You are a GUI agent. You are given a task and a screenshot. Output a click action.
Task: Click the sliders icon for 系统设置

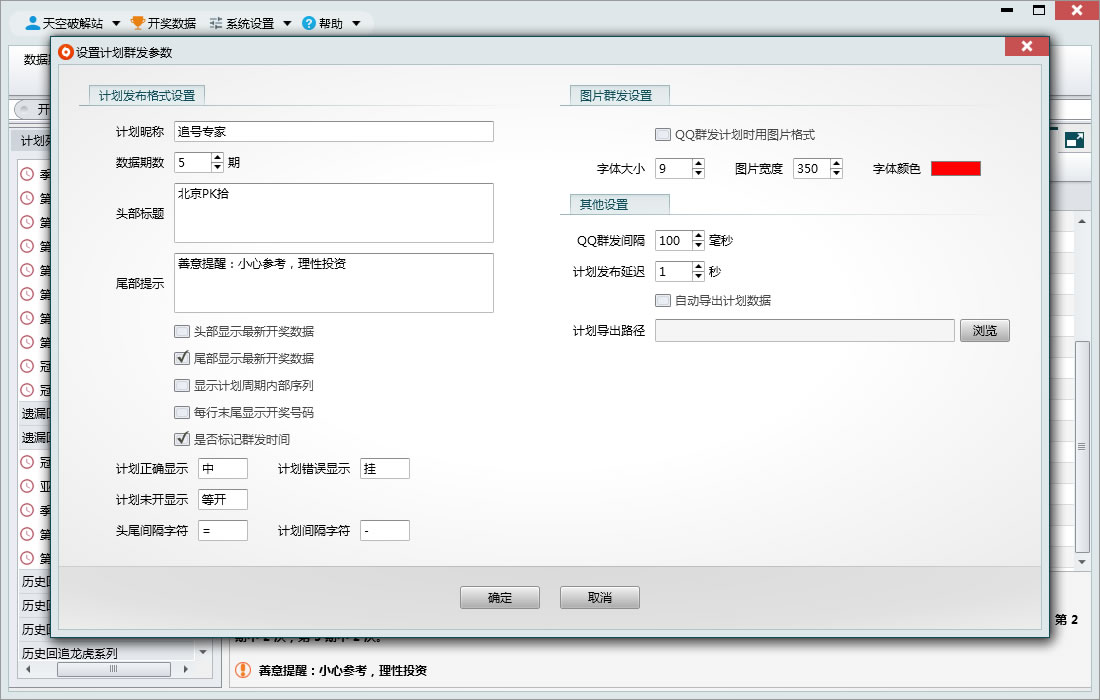[x=216, y=22]
